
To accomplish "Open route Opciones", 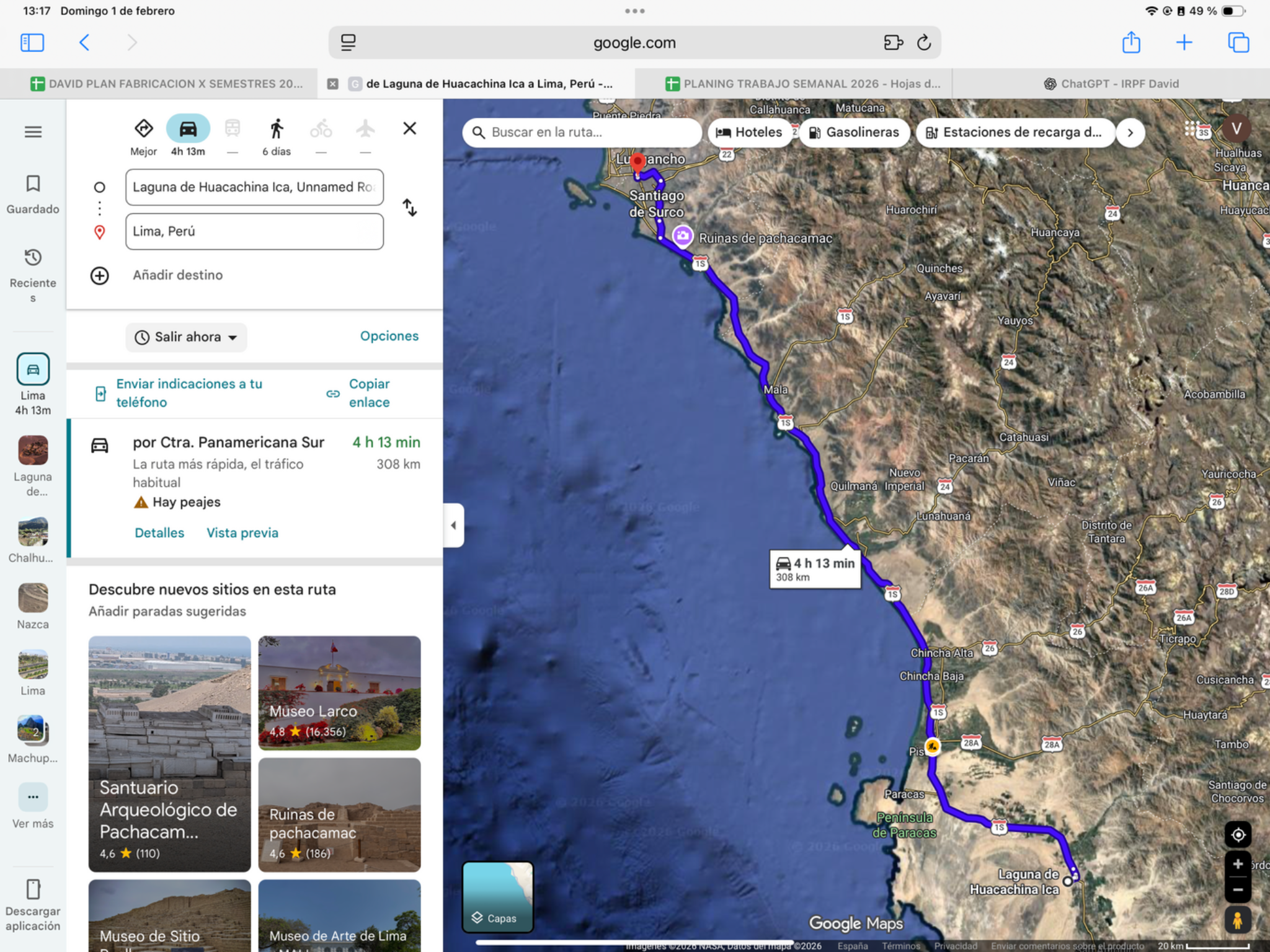I will pyautogui.click(x=389, y=336).
